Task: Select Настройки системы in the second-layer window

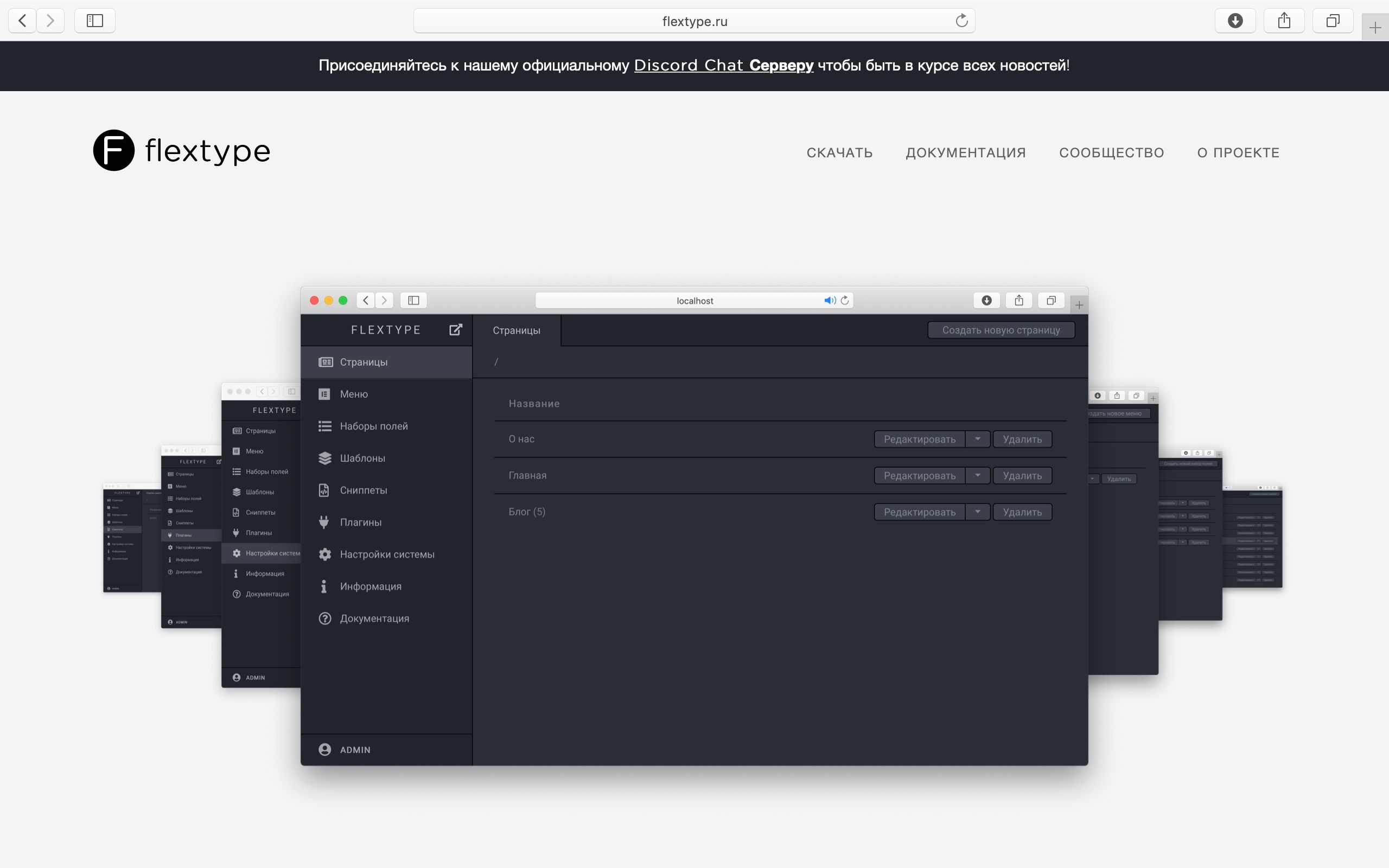Action: pos(261,553)
